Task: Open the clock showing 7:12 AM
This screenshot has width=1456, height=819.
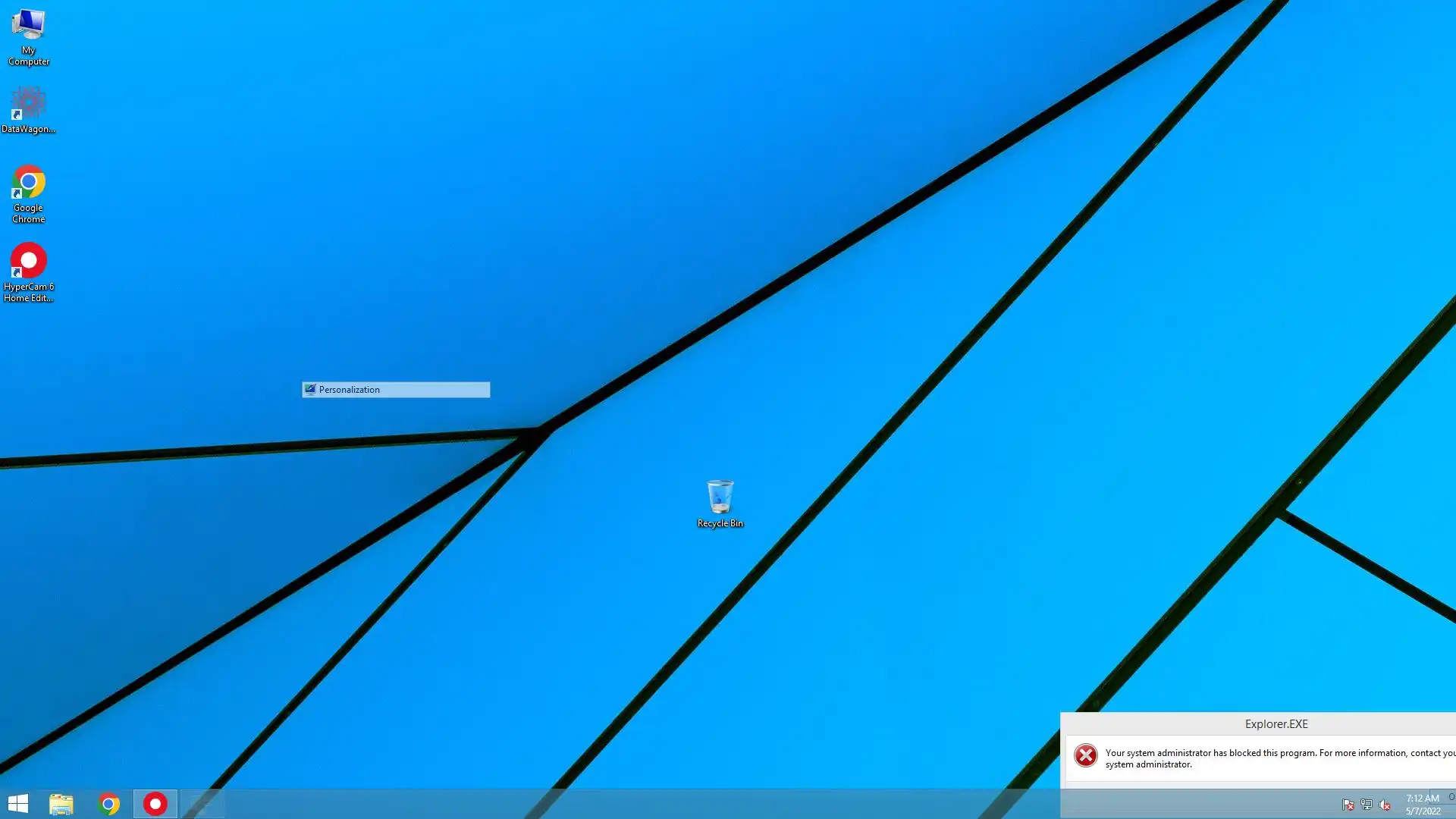Action: coord(1422,798)
